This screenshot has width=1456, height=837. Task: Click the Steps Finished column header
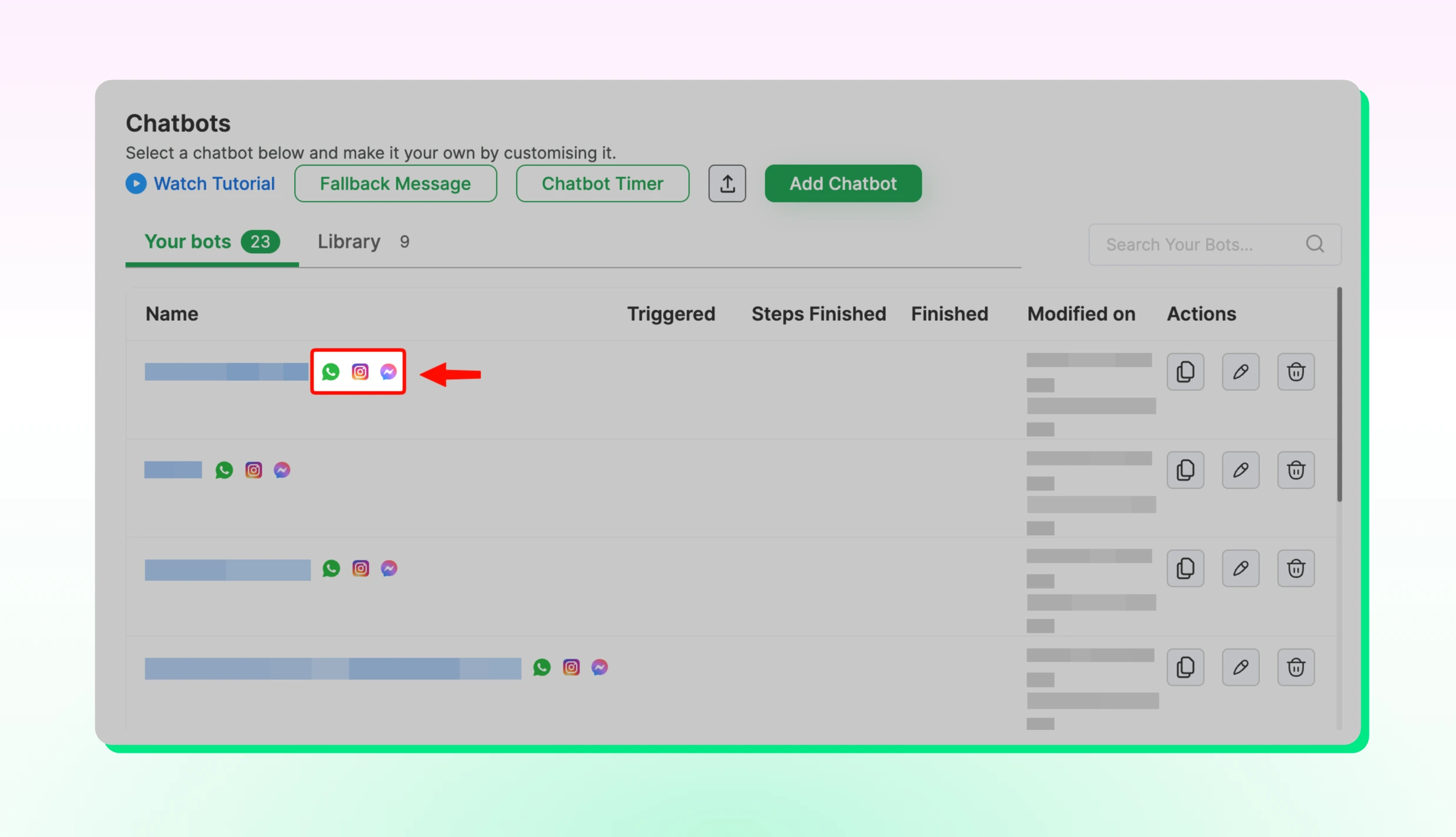pyautogui.click(x=819, y=314)
